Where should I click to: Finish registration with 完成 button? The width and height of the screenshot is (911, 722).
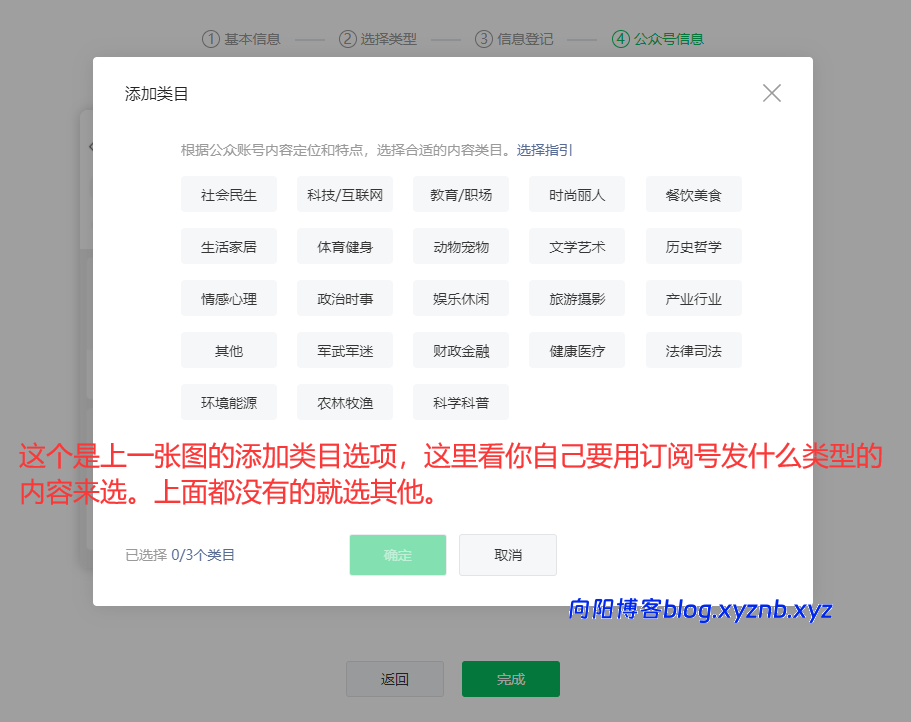pyautogui.click(x=510, y=679)
